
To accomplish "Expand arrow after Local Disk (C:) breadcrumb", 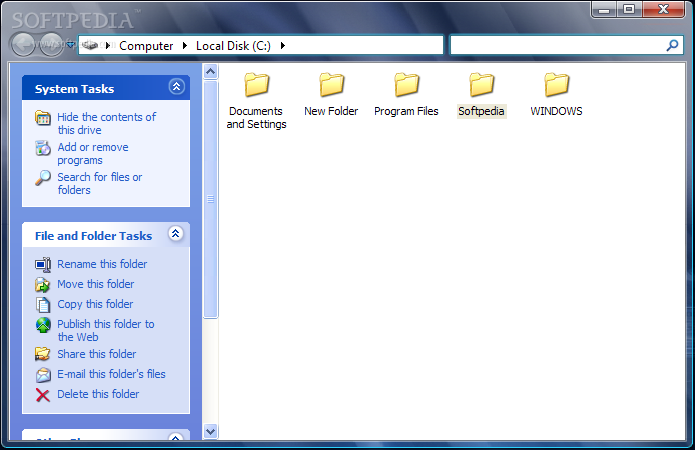I will (282, 45).
